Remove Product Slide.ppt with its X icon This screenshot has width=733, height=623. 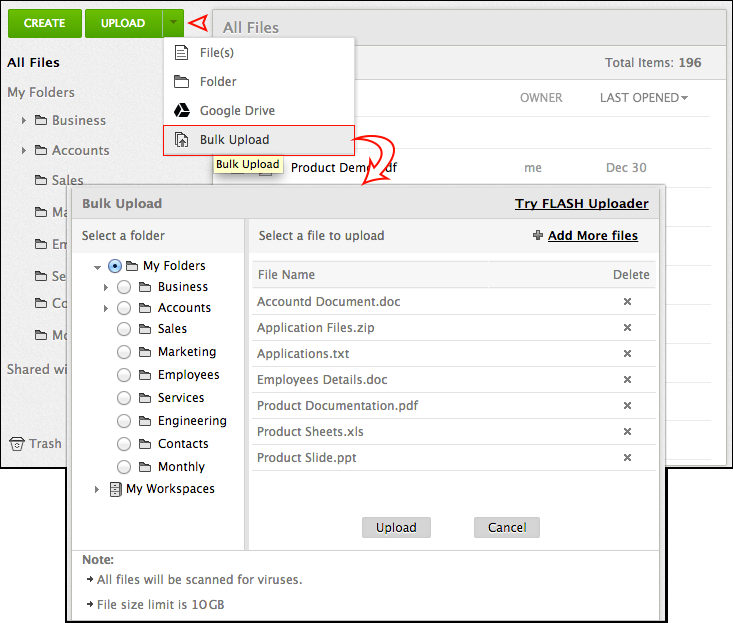pos(627,458)
